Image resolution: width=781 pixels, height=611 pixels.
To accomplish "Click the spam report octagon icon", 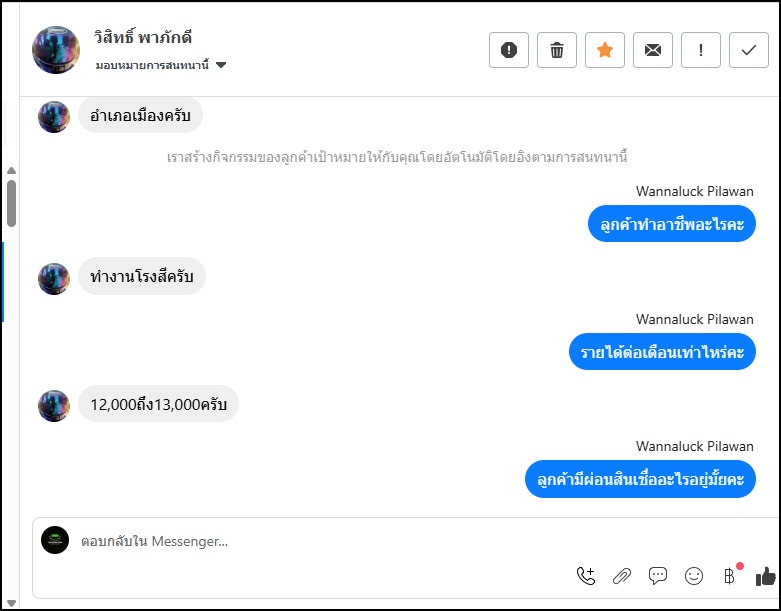I will point(509,50).
